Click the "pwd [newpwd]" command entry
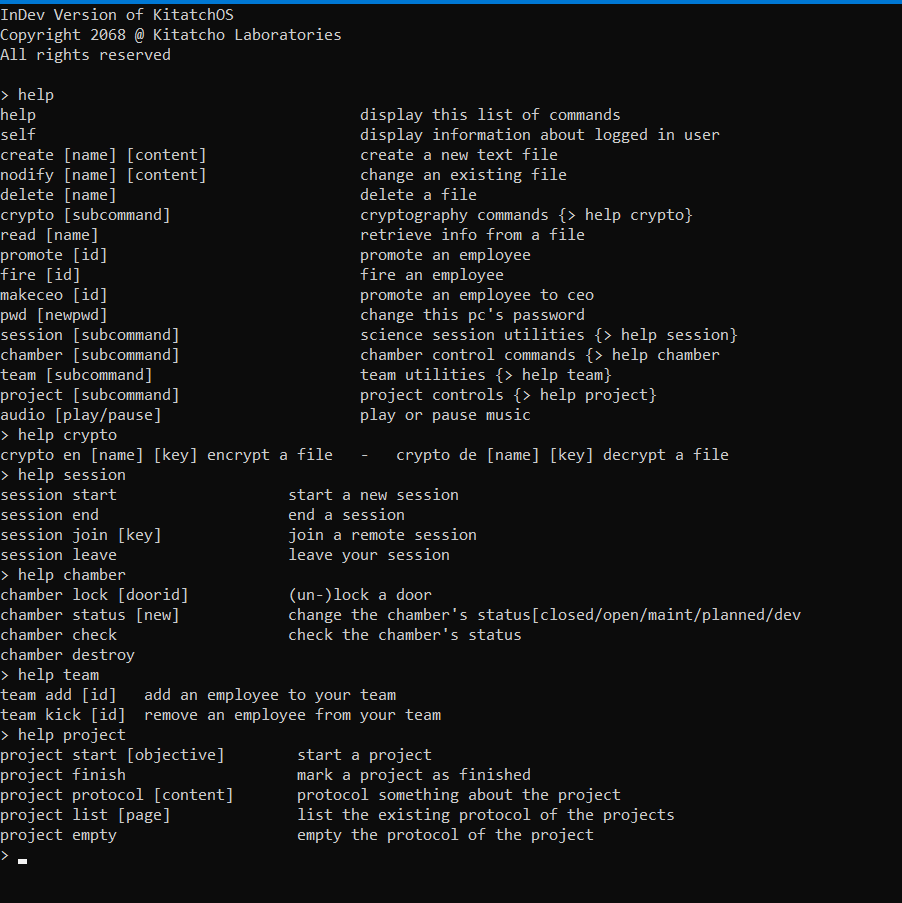 (x=54, y=315)
